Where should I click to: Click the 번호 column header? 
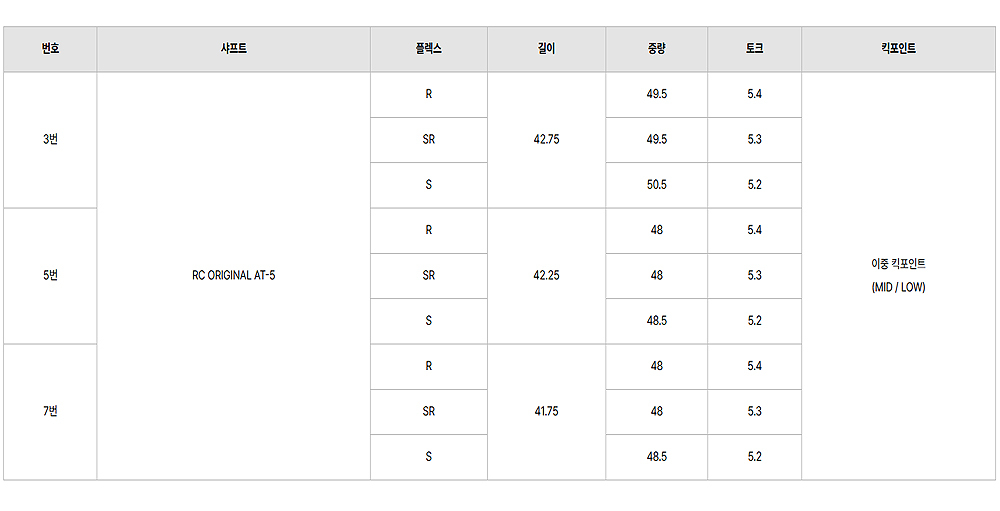(x=50, y=49)
